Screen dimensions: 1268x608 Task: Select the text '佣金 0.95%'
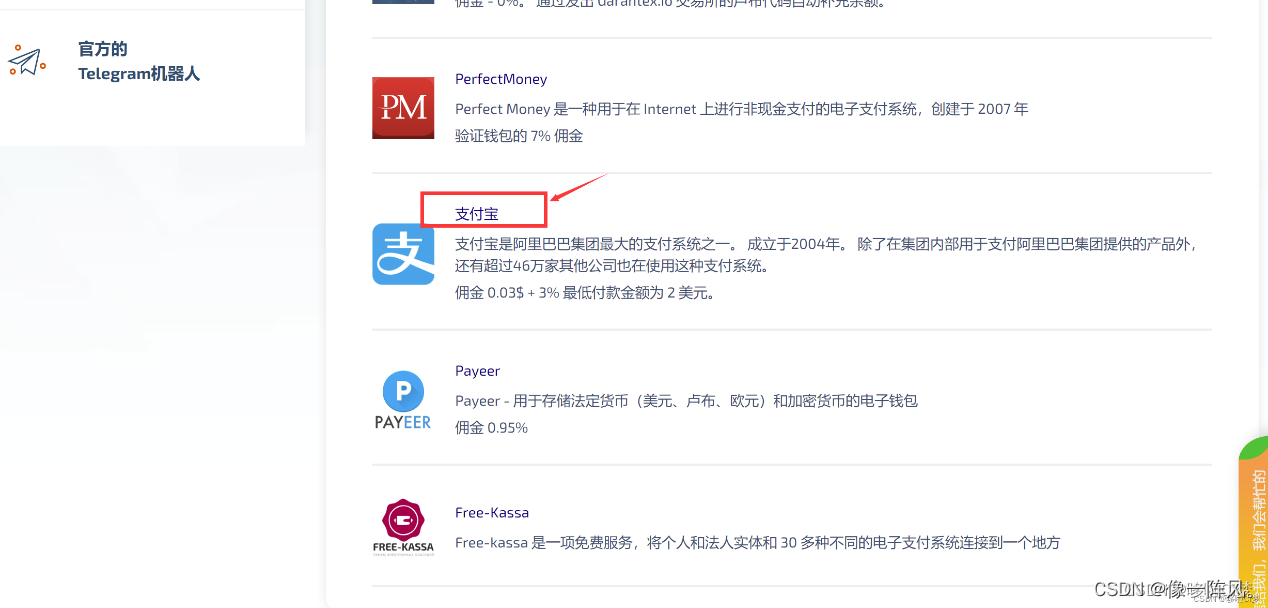[x=491, y=427]
